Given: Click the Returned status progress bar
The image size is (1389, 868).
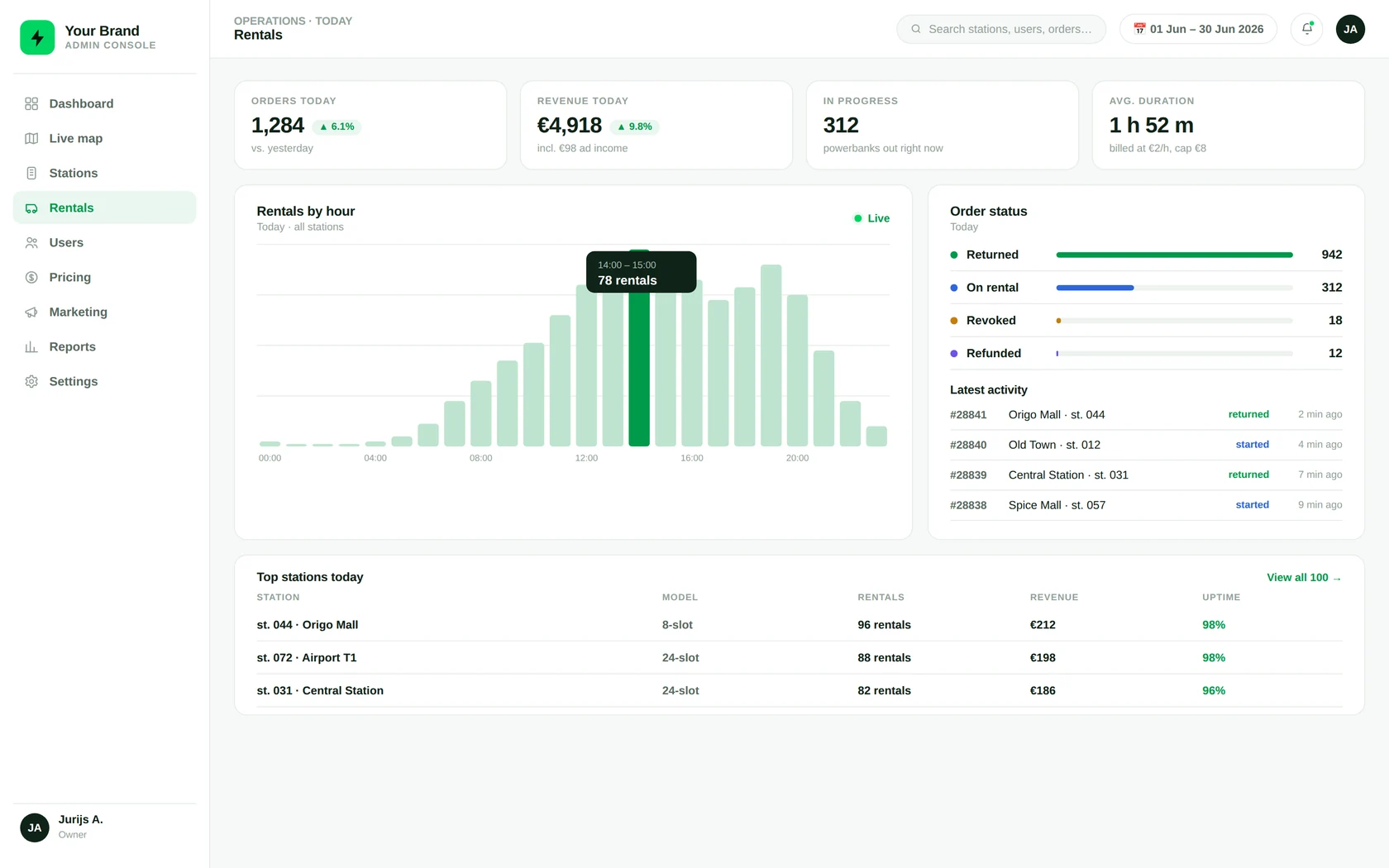Looking at the screenshot, I should [1174, 255].
